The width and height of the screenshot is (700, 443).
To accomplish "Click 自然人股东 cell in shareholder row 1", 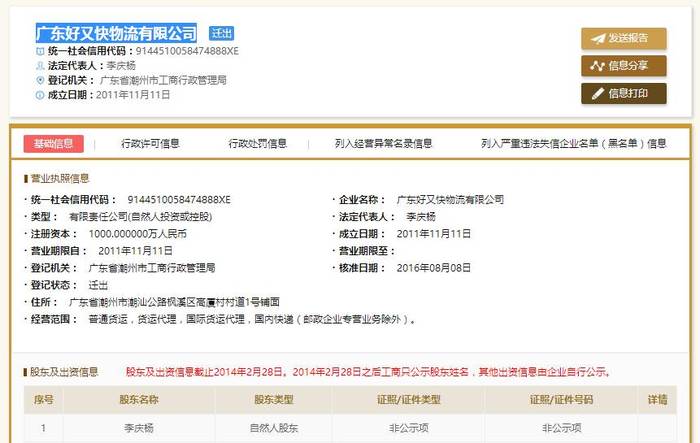I will tap(274, 428).
